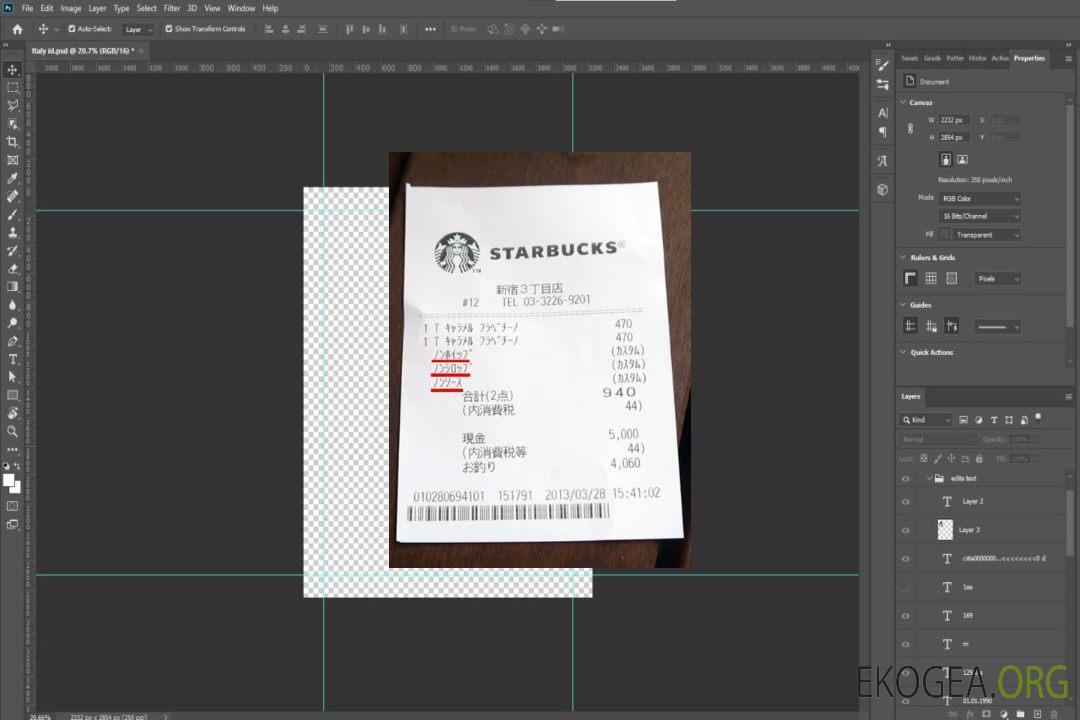Select the Pen tool

pyautogui.click(x=12, y=341)
